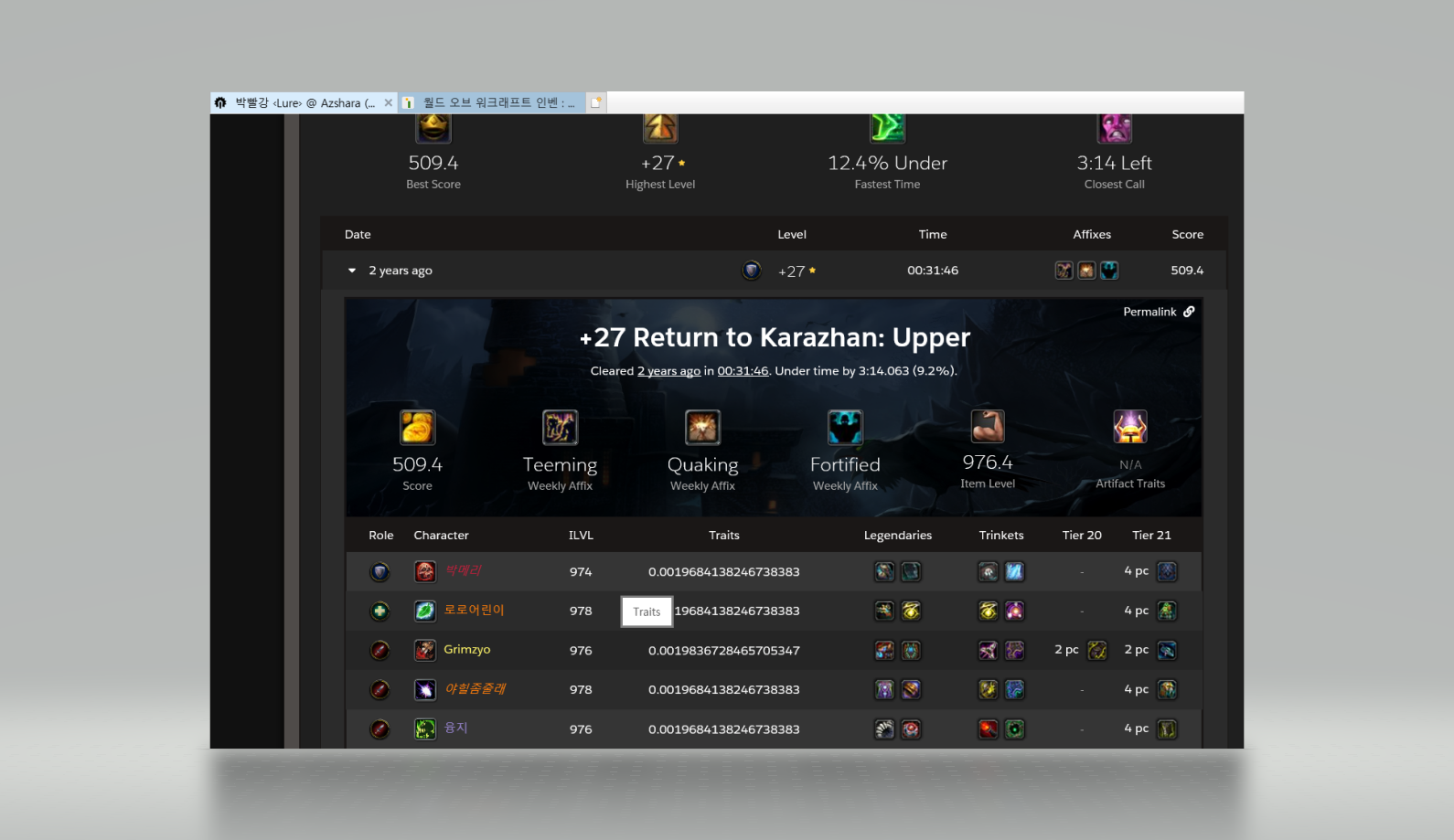Image resolution: width=1454 pixels, height=840 pixels.
Task: Click the ILVL column header
Action: click(581, 536)
